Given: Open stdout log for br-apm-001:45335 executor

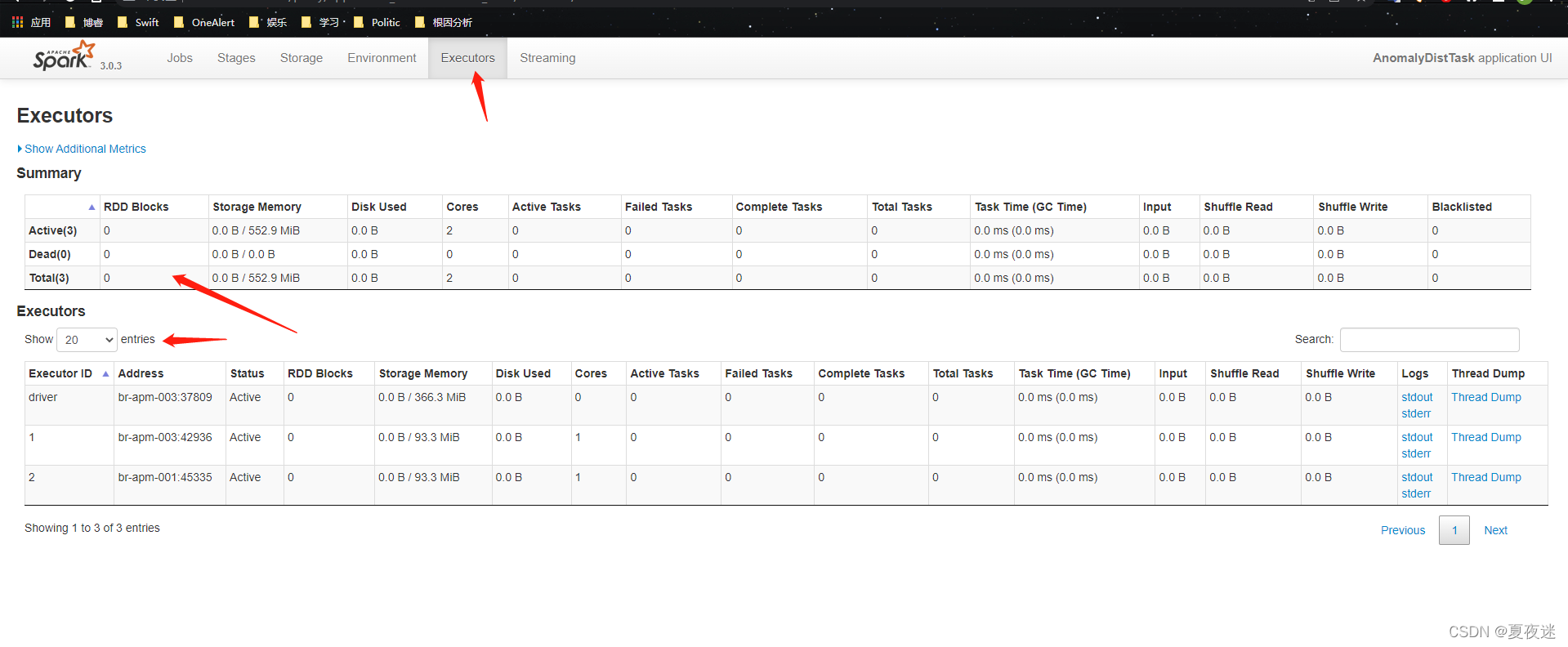Looking at the screenshot, I should pos(1417,477).
